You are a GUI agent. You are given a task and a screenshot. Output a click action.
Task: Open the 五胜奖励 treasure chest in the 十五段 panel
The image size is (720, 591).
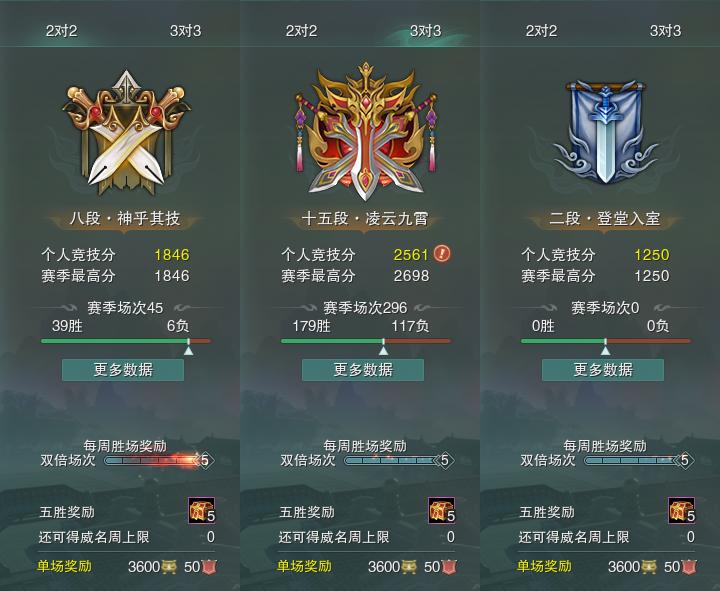(442, 510)
